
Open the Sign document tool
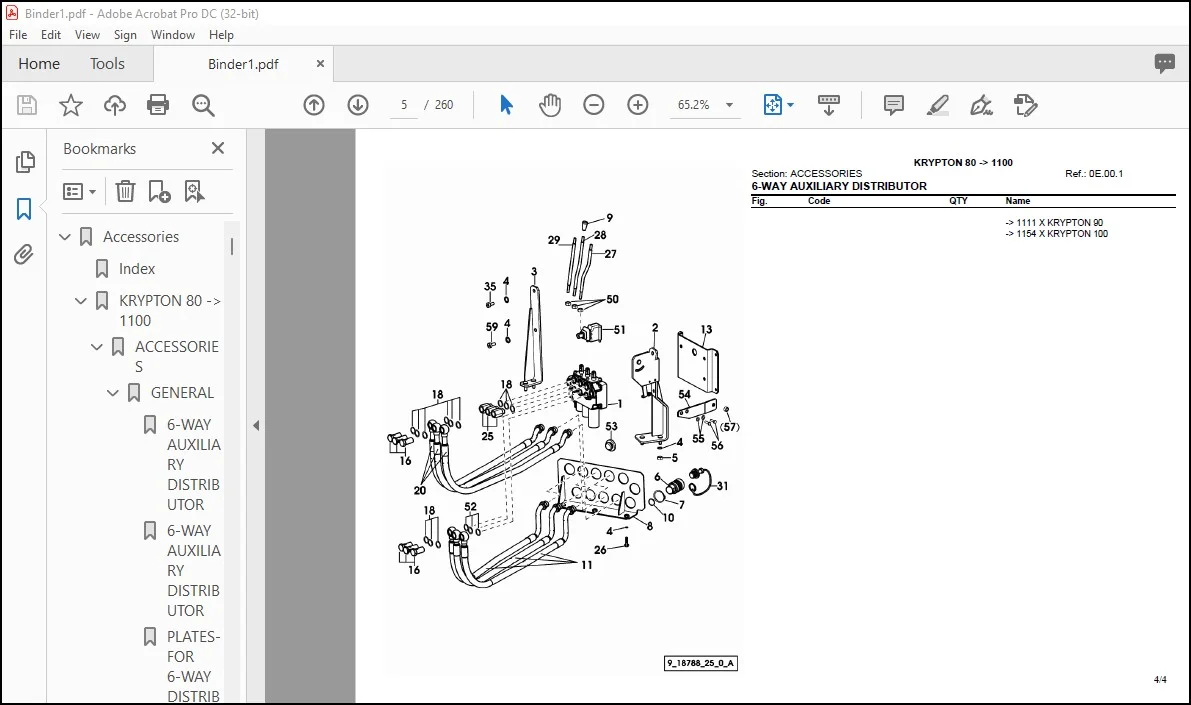[981, 105]
